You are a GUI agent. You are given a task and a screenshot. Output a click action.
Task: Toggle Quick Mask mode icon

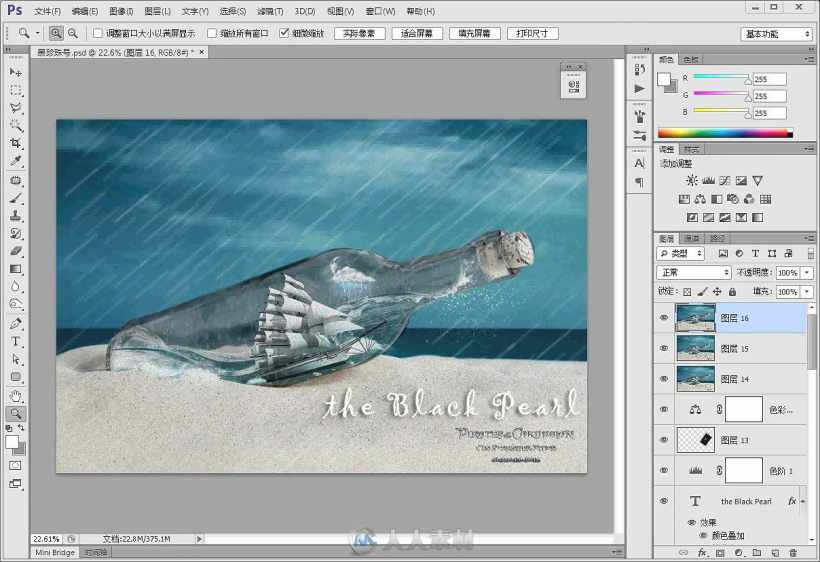coord(16,466)
